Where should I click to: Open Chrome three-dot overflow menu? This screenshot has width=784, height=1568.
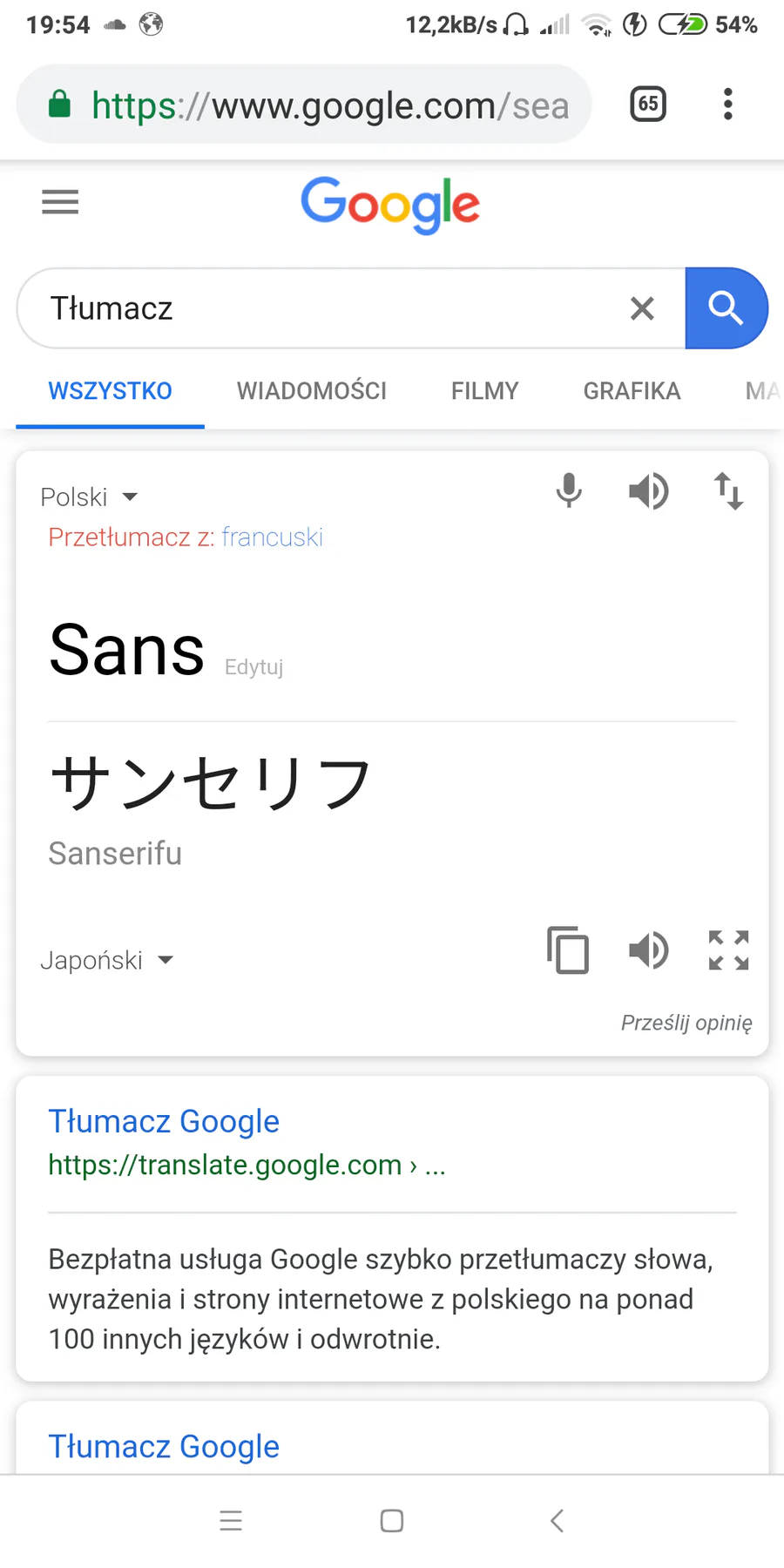pyautogui.click(x=728, y=105)
